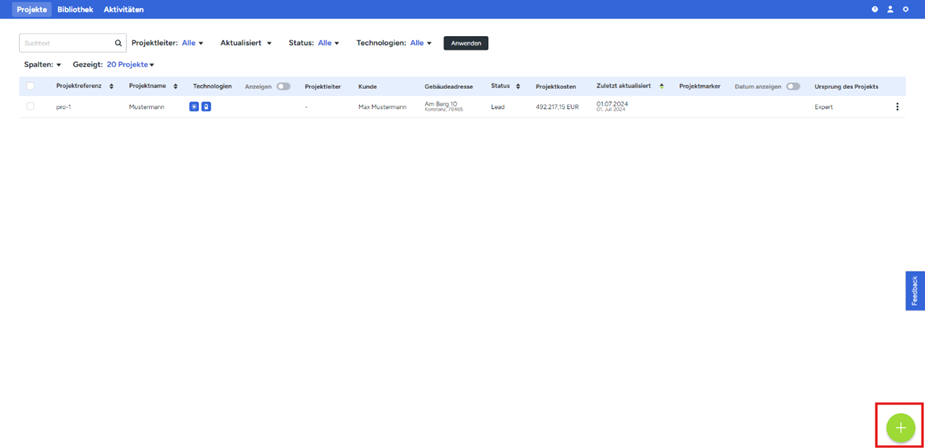Image resolution: width=925 pixels, height=448 pixels.
Task: Select the checkbox for project pro-1
Action: 30,106
